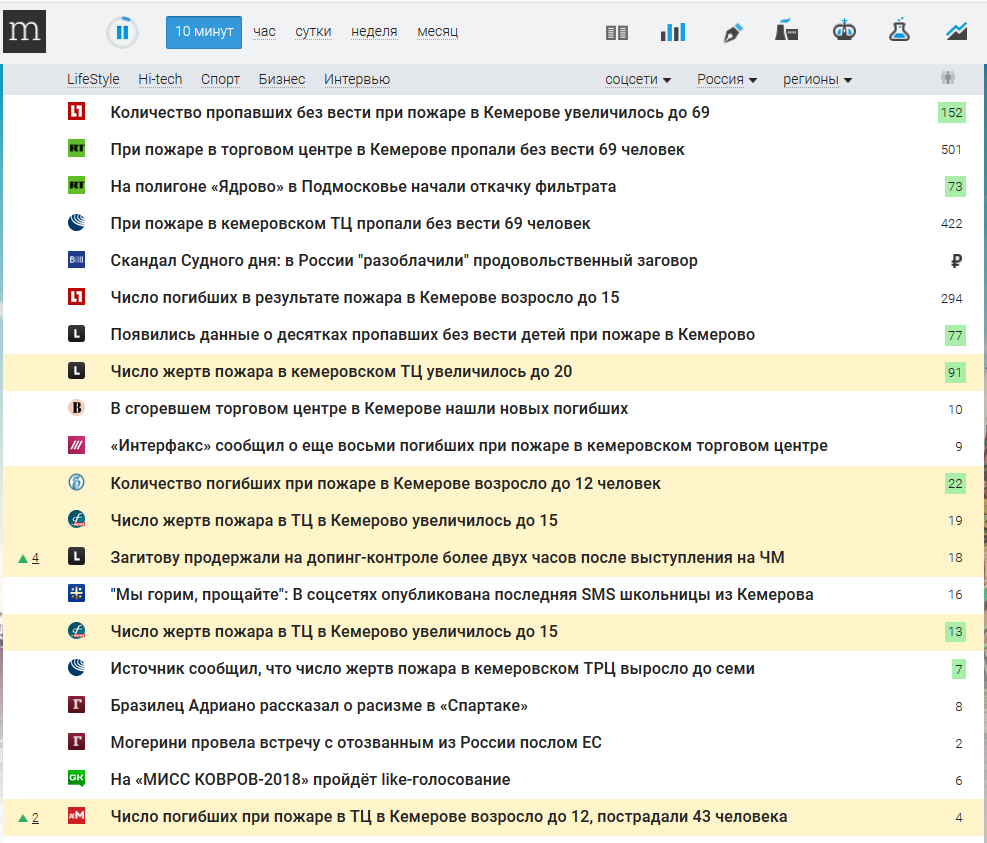
Task: Open the Бизнес category
Action: click(282, 79)
